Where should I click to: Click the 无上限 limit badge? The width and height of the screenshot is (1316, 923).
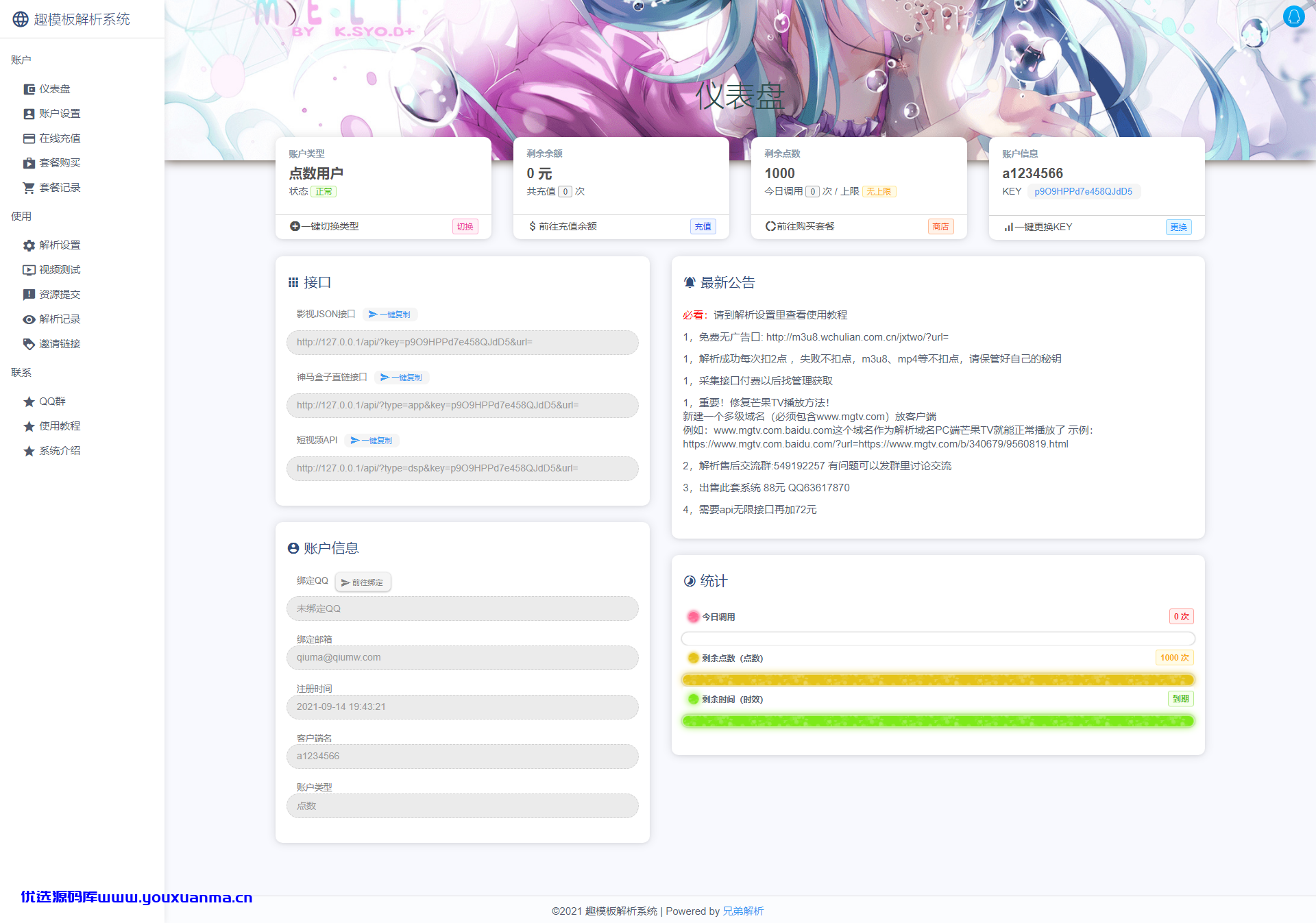[879, 192]
